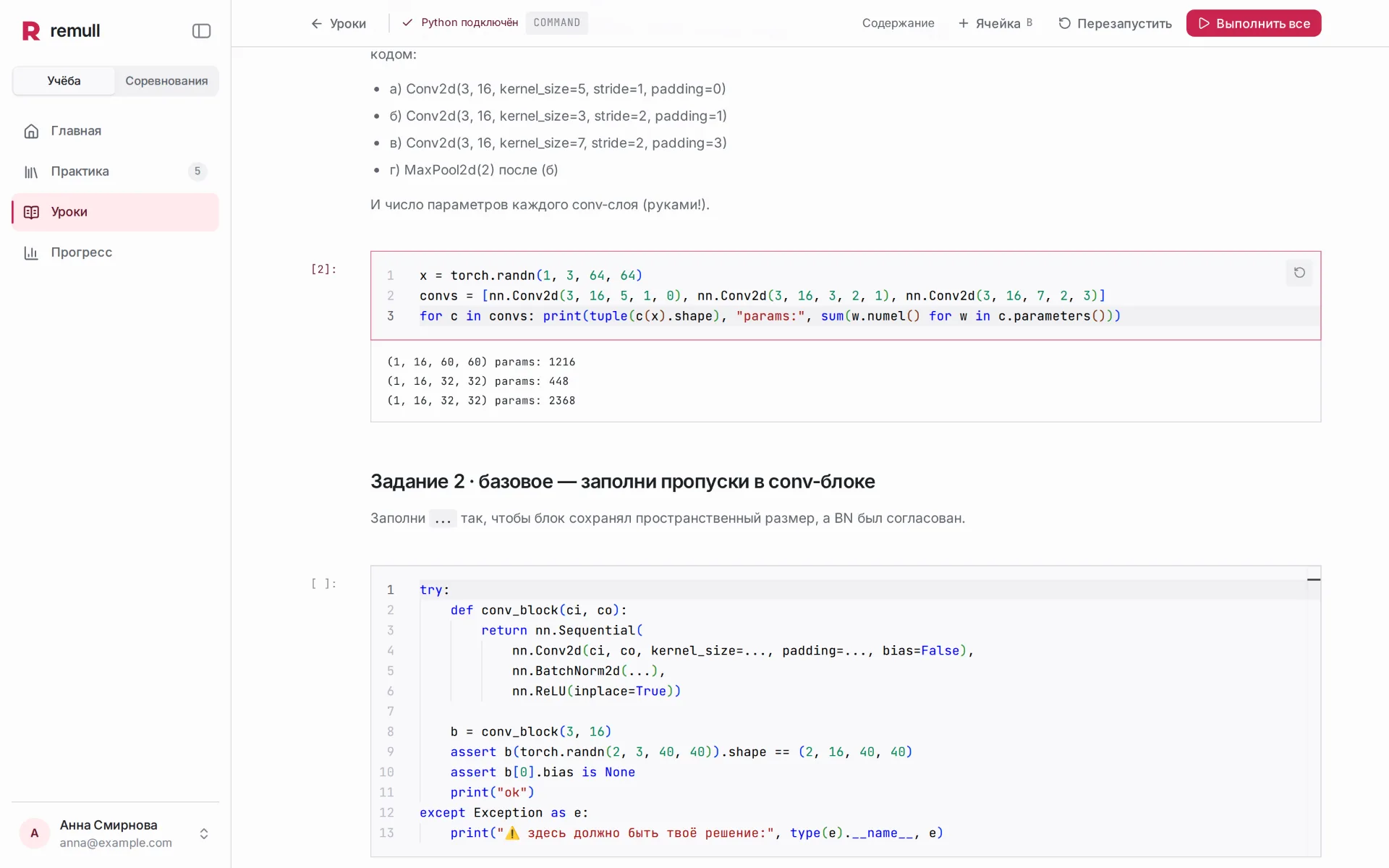
Task: Click the back arrow next to Уроки
Action: 316,23
